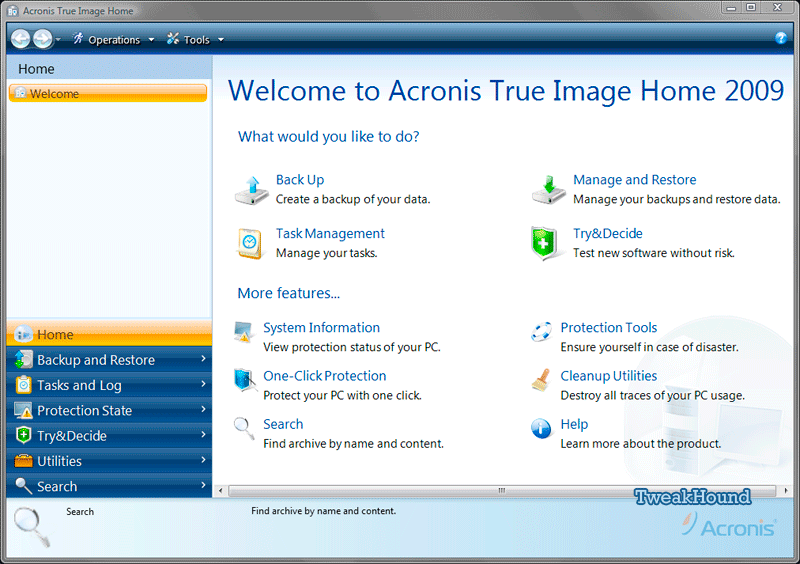
Task: Click the Cleanup Utilities brush icon
Action: click(541, 380)
